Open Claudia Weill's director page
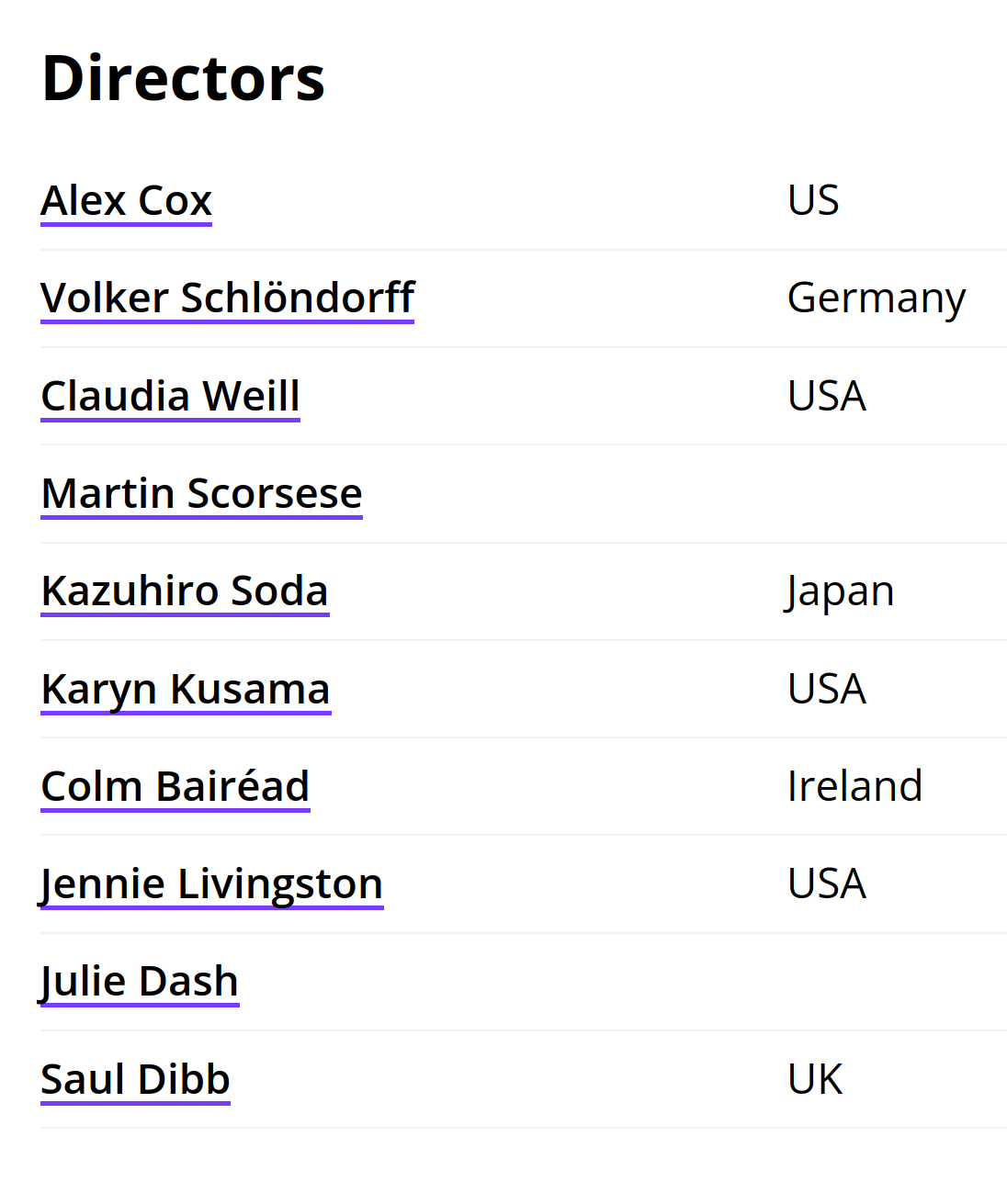1007x1204 pixels. tap(171, 397)
